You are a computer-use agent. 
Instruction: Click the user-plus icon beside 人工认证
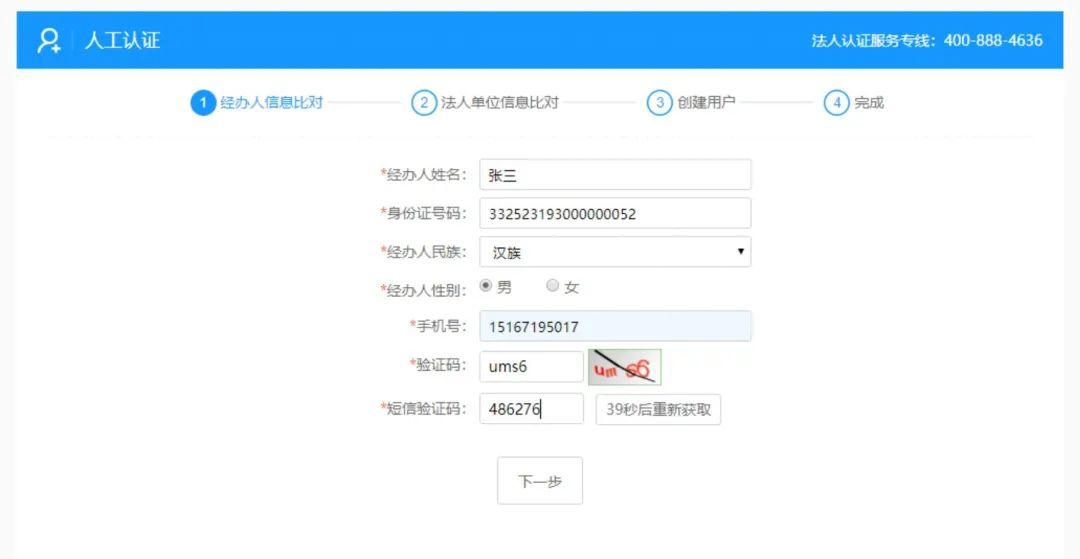[x=49, y=41]
